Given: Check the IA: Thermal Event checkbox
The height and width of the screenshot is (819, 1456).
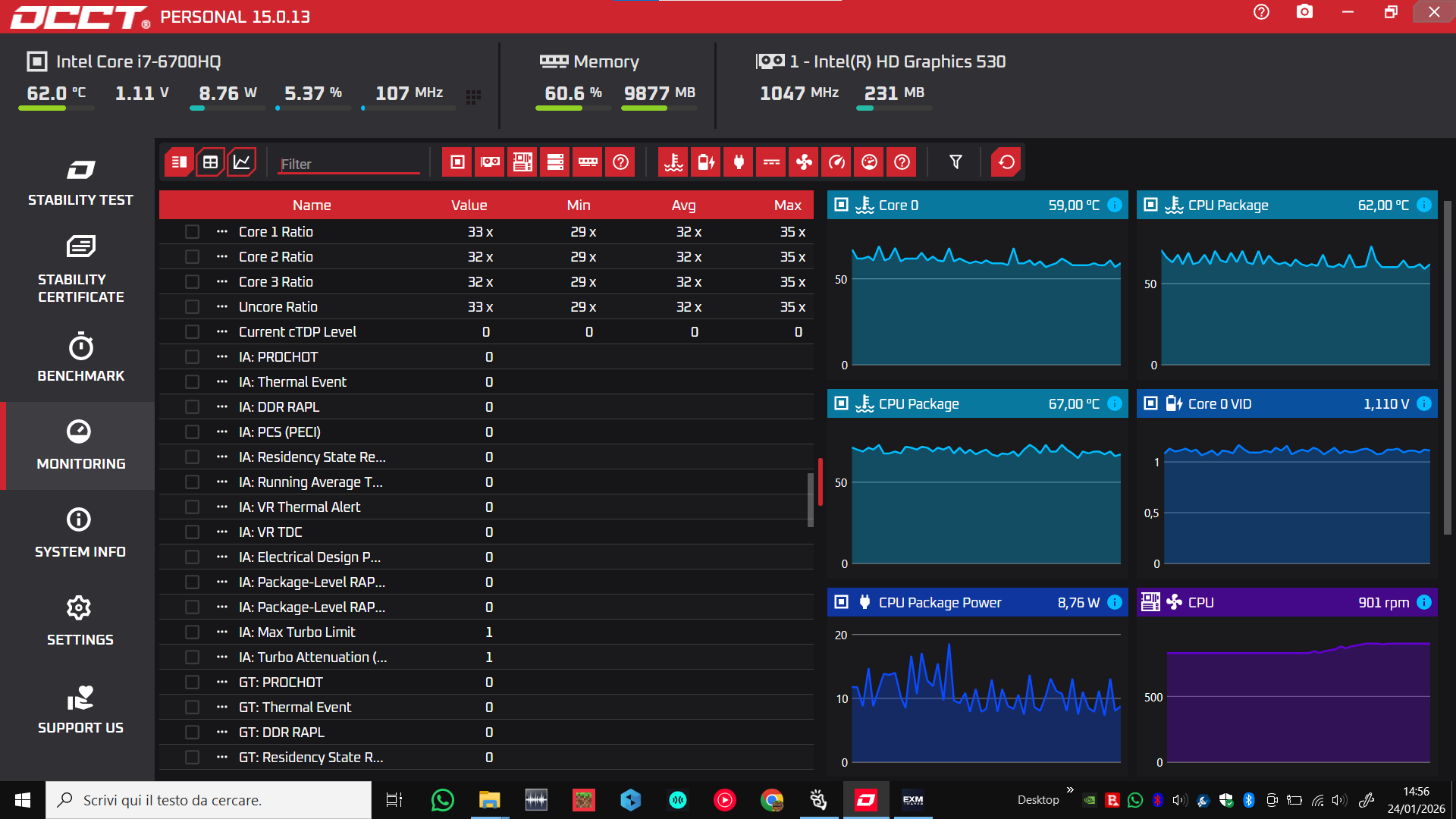Looking at the screenshot, I should 192,382.
